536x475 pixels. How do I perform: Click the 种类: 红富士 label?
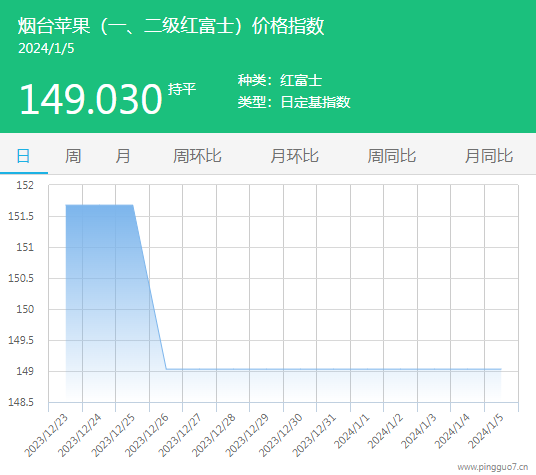click(280, 81)
